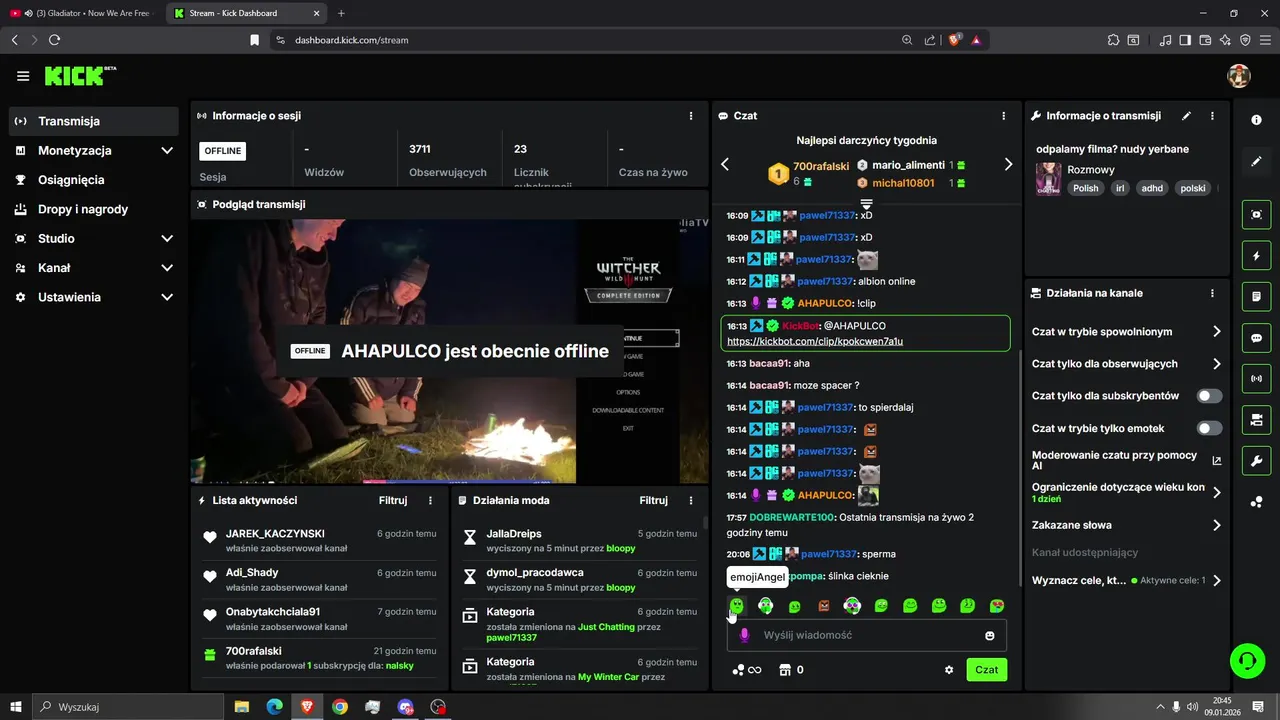This screenshot has height=720, width=1280.
Task: Click the channel points infinity icon
Action: [747, 670]
